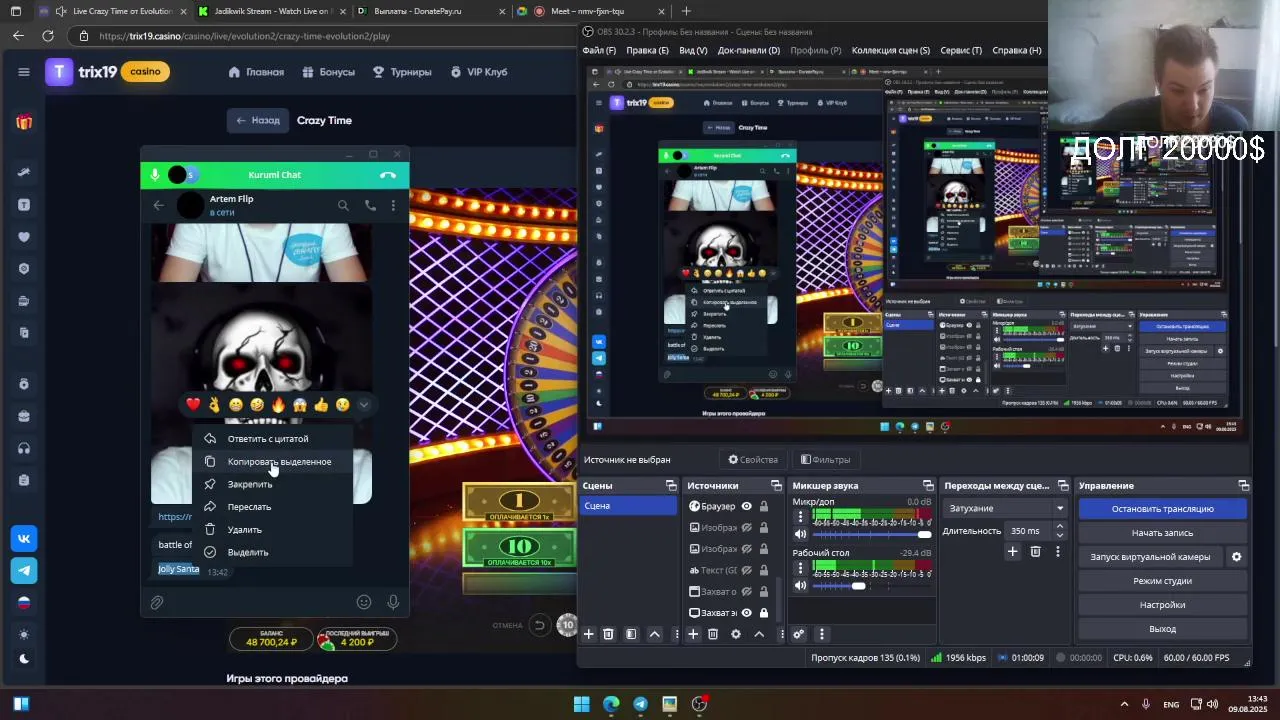Open Сервис menu in OBS
1280x720 pixels.
961,50
